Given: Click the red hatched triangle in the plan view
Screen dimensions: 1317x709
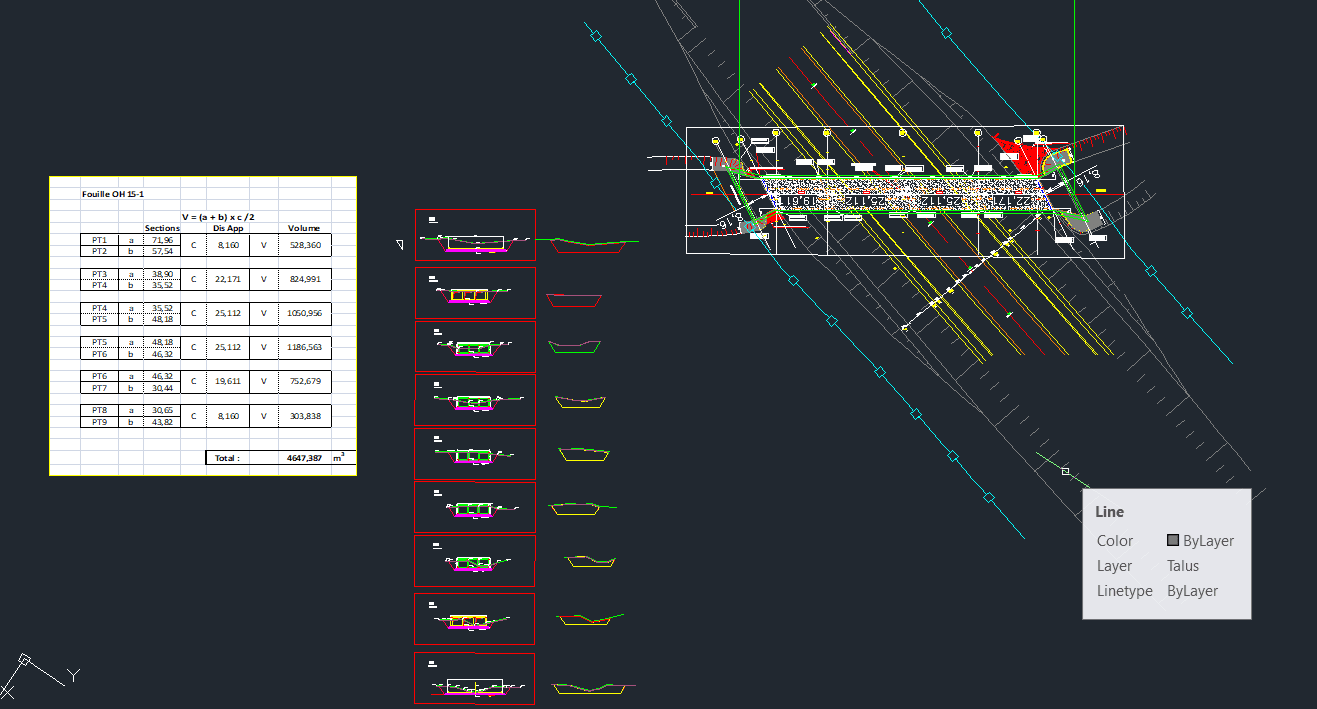Looking at the screenshot, I should coord(1023,156).
